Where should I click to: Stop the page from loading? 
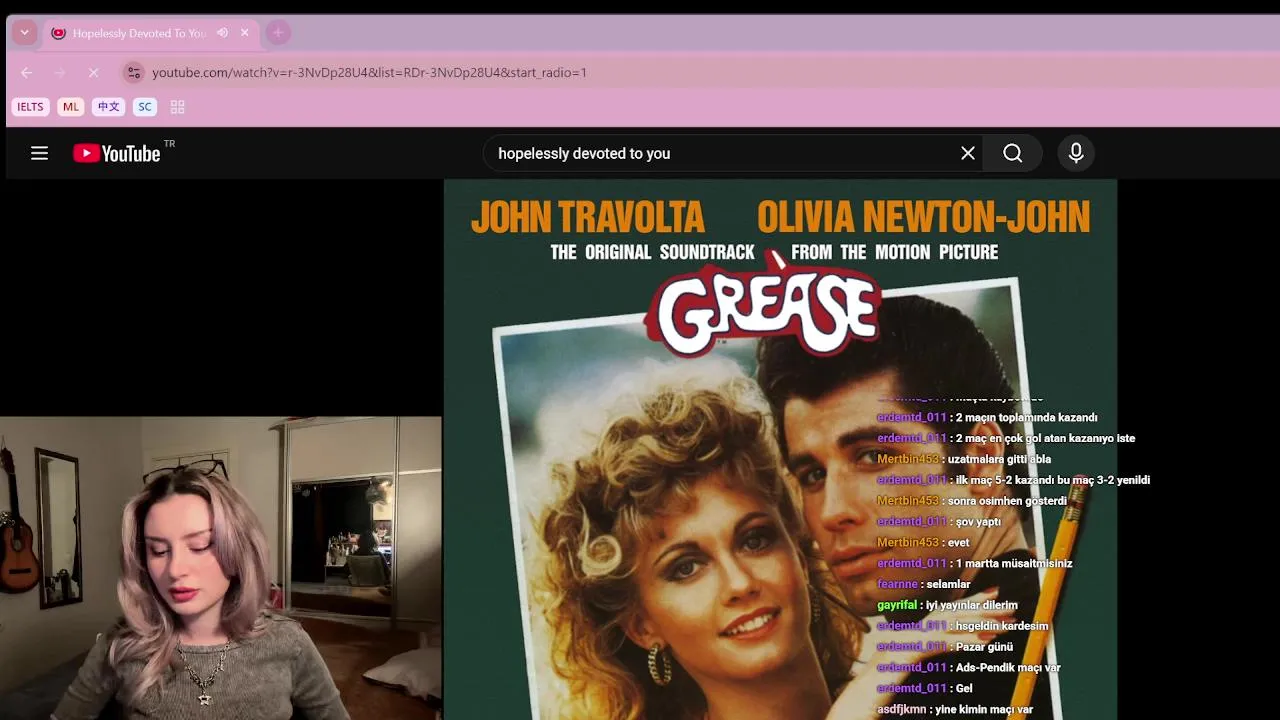pyautogui.click(x=93, y=72)
